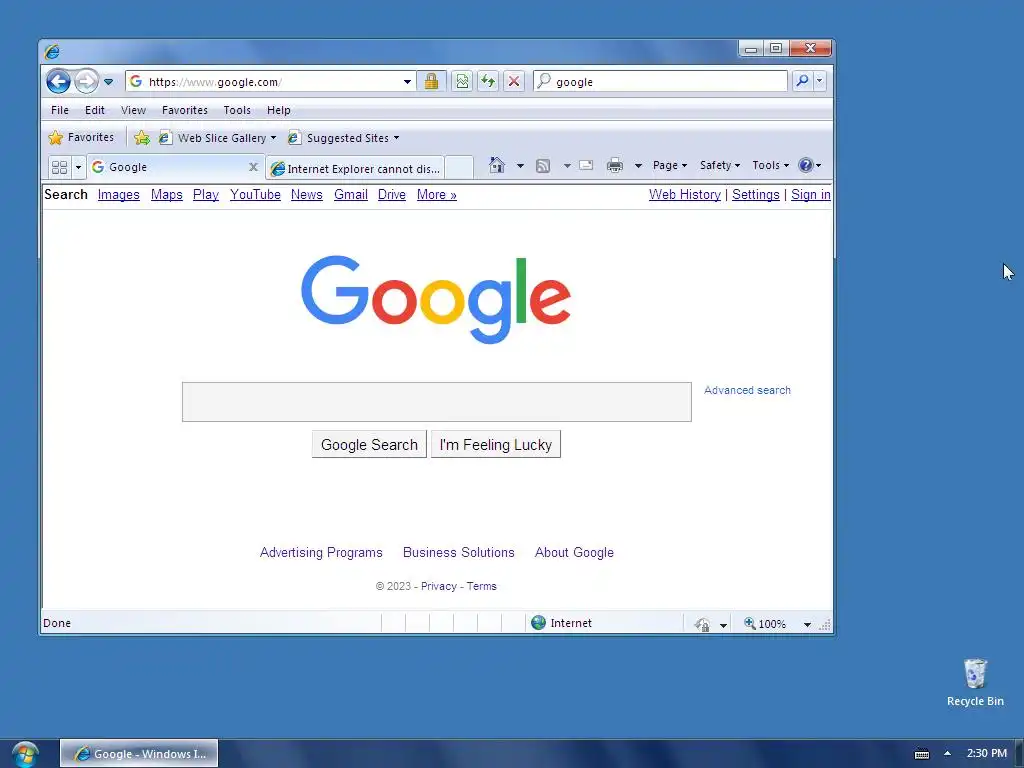The width and height of the screenshot is (1024, 768).
Task: Click the toolbar search box containing google
Action: tap(660, 82)
